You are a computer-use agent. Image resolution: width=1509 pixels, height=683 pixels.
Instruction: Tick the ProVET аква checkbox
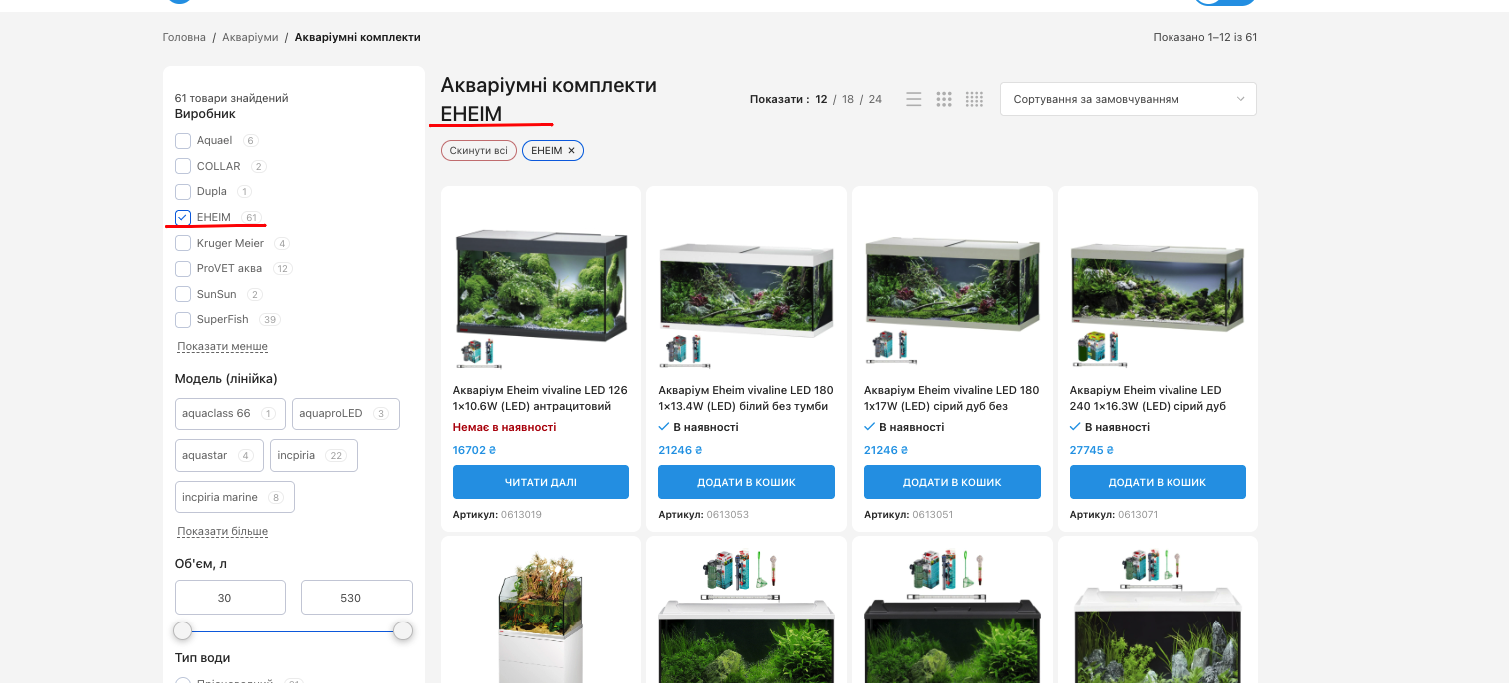pyautogui.click(x=183, y=269)
